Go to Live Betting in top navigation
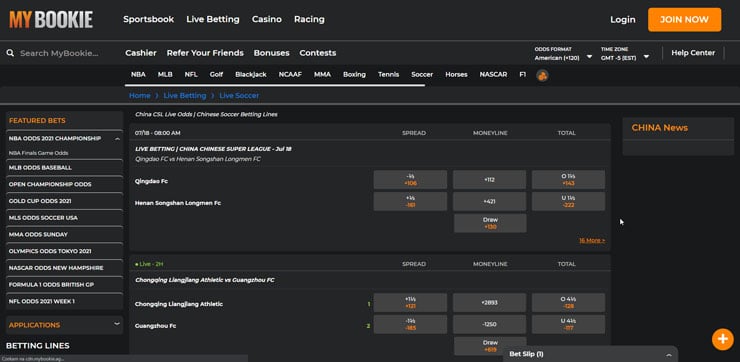The image size is (740, 362). 213,19
